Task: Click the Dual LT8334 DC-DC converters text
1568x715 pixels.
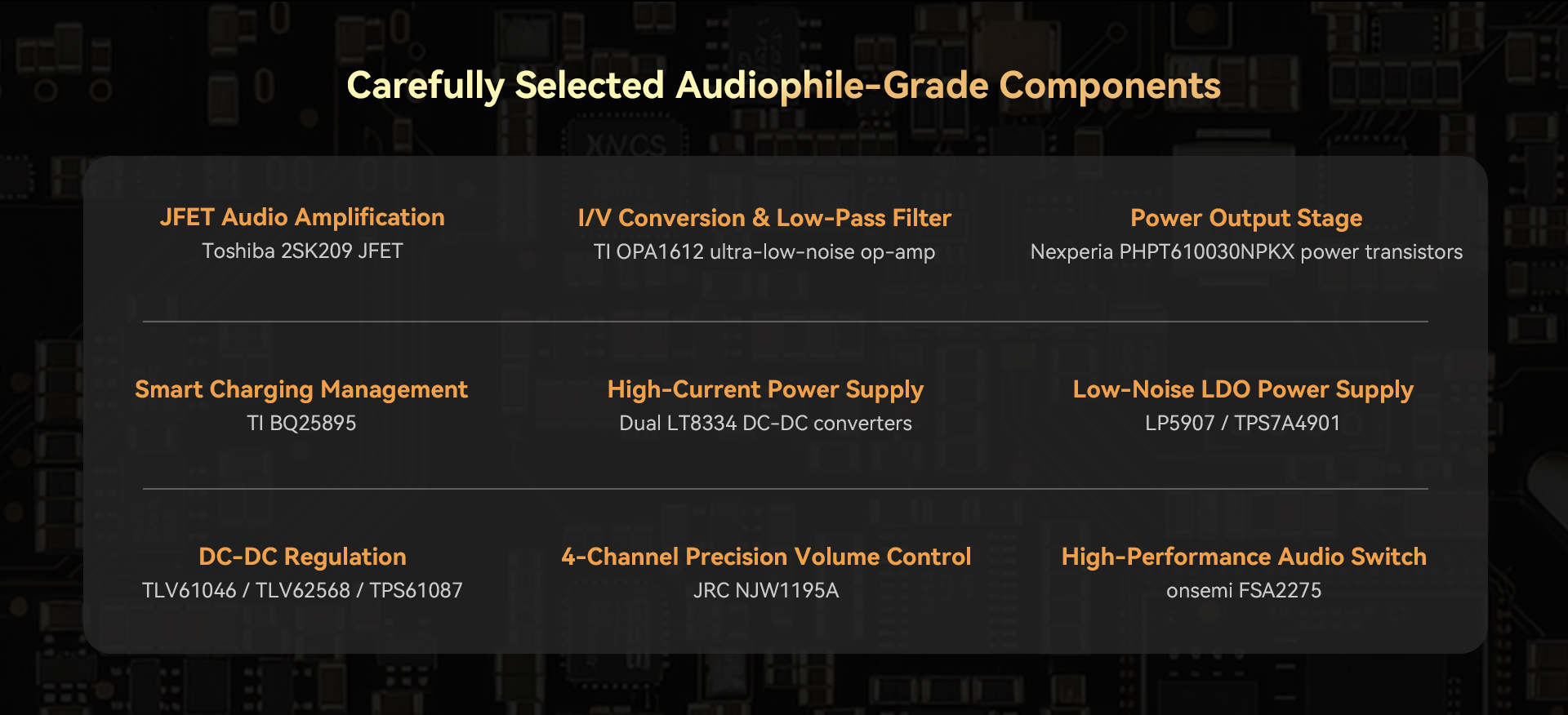Action: (765, 423)
